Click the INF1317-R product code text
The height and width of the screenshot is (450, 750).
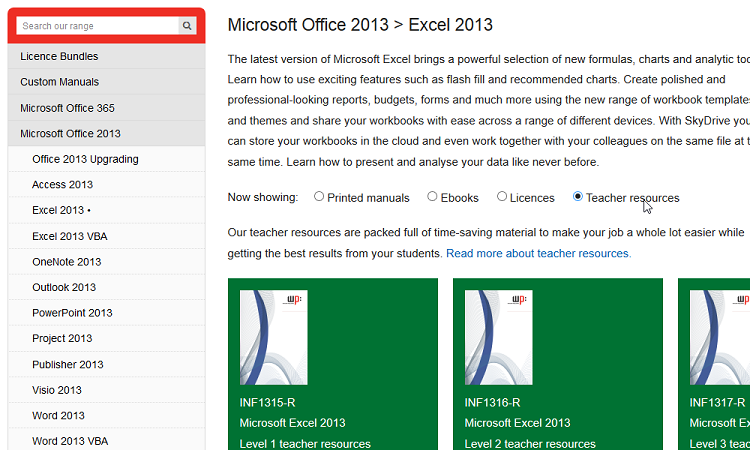[717, 403]
